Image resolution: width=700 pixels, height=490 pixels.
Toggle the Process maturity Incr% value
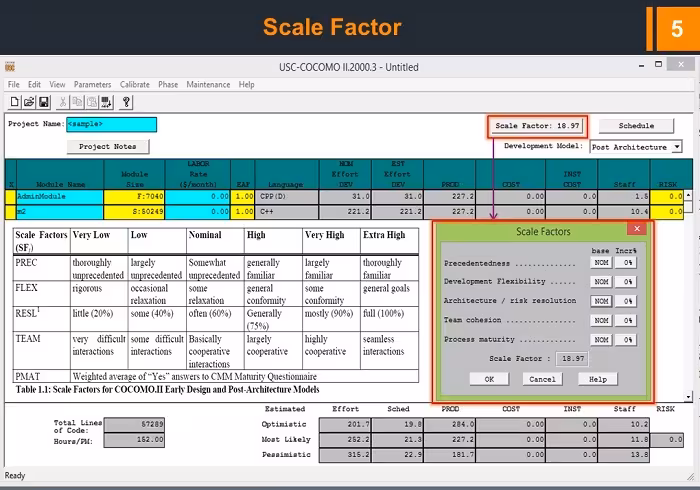[x=626, y=339]
